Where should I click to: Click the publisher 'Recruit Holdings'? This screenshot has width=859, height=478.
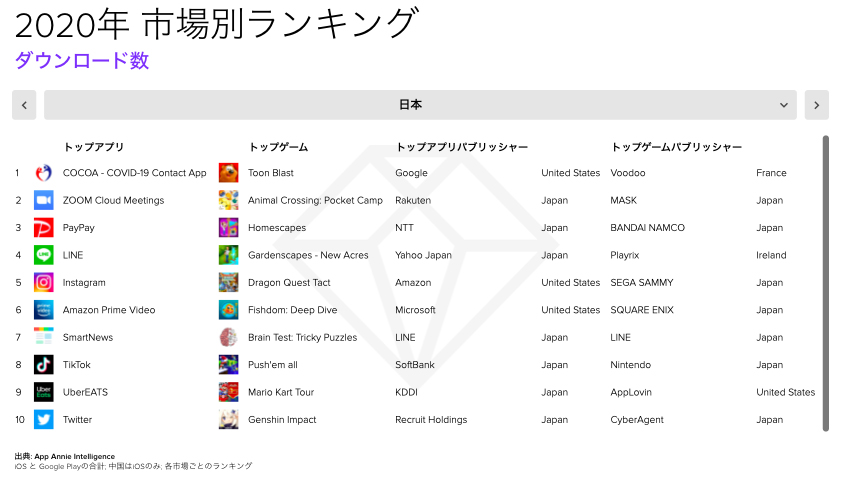431,419
